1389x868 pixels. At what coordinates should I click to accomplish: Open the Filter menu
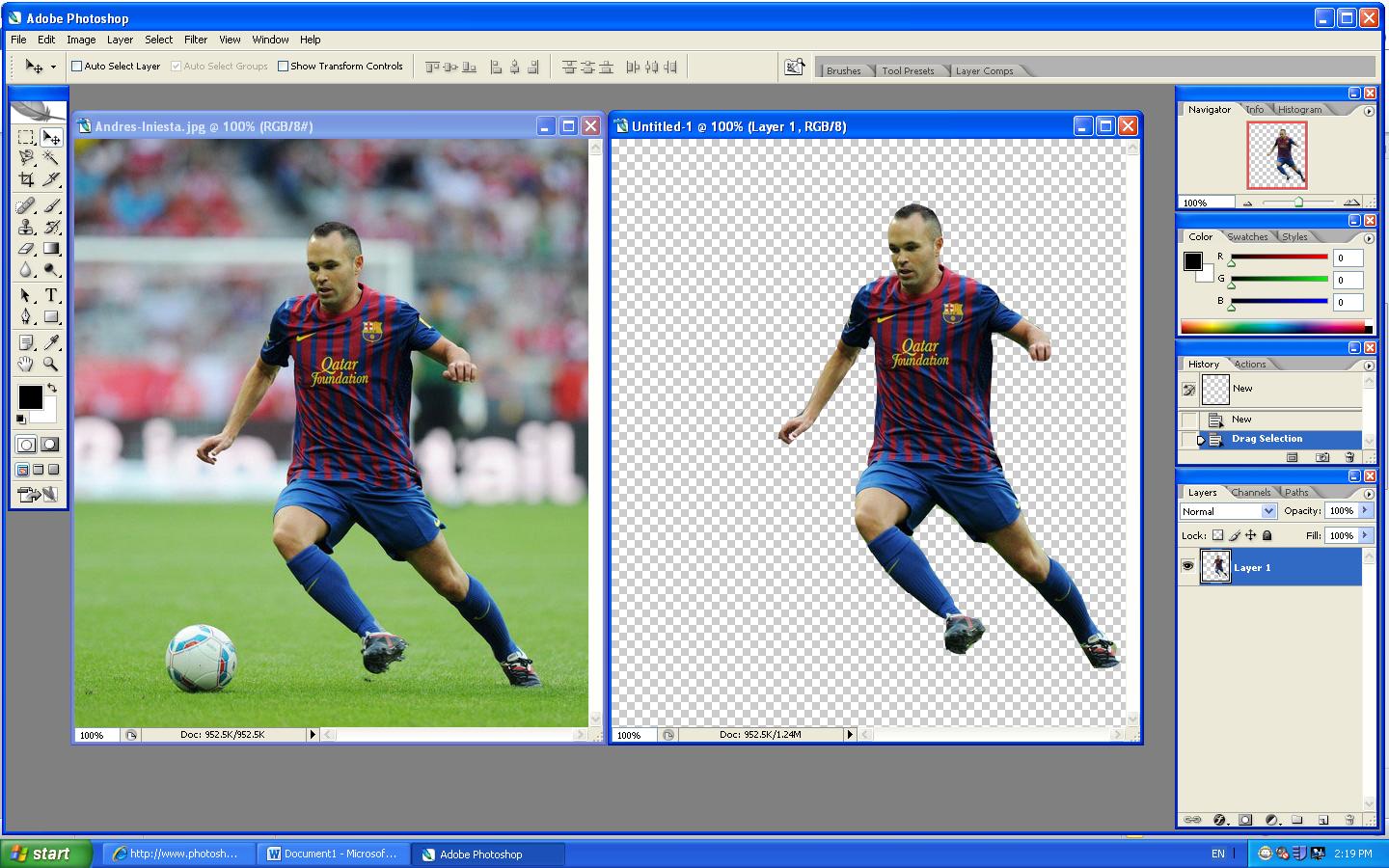coord(196,40)
